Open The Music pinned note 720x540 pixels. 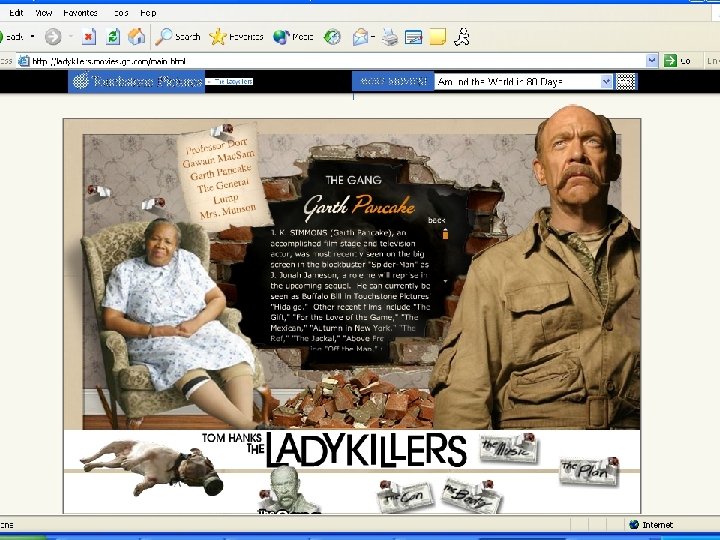509,447
